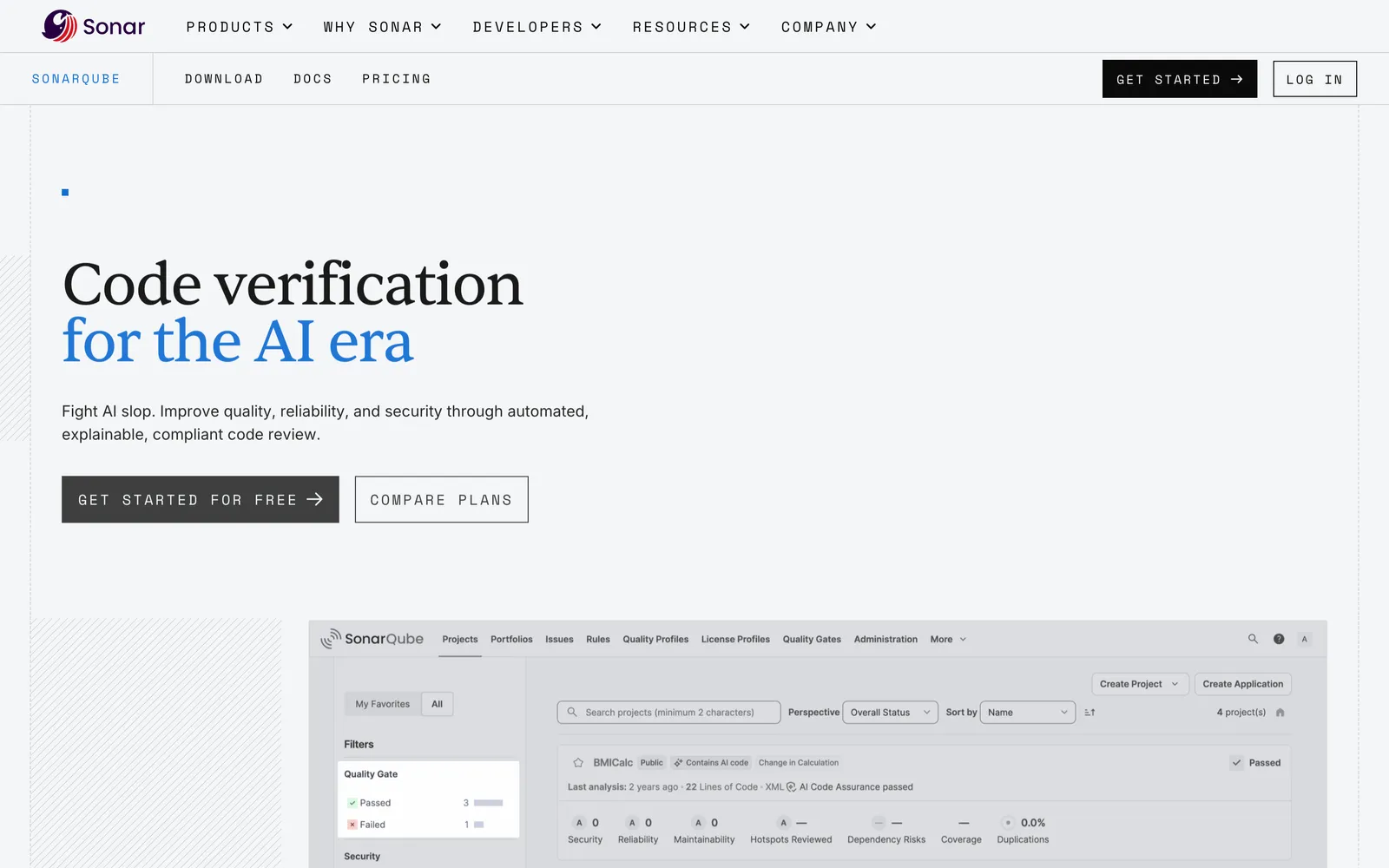Switch to the My Favorites toggle
Image resolution: width=1389 pixels, height=868 pixels.
point(382,704)
